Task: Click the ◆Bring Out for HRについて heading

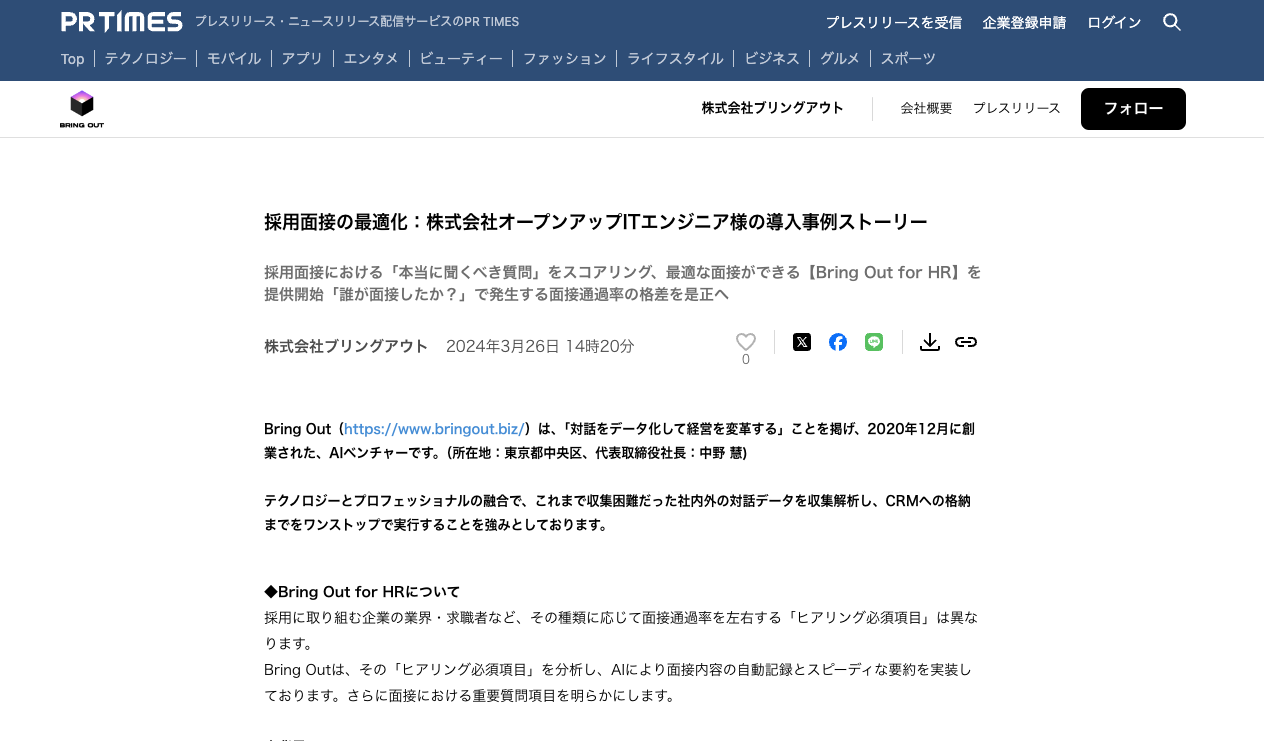Action: coord(362,591)
